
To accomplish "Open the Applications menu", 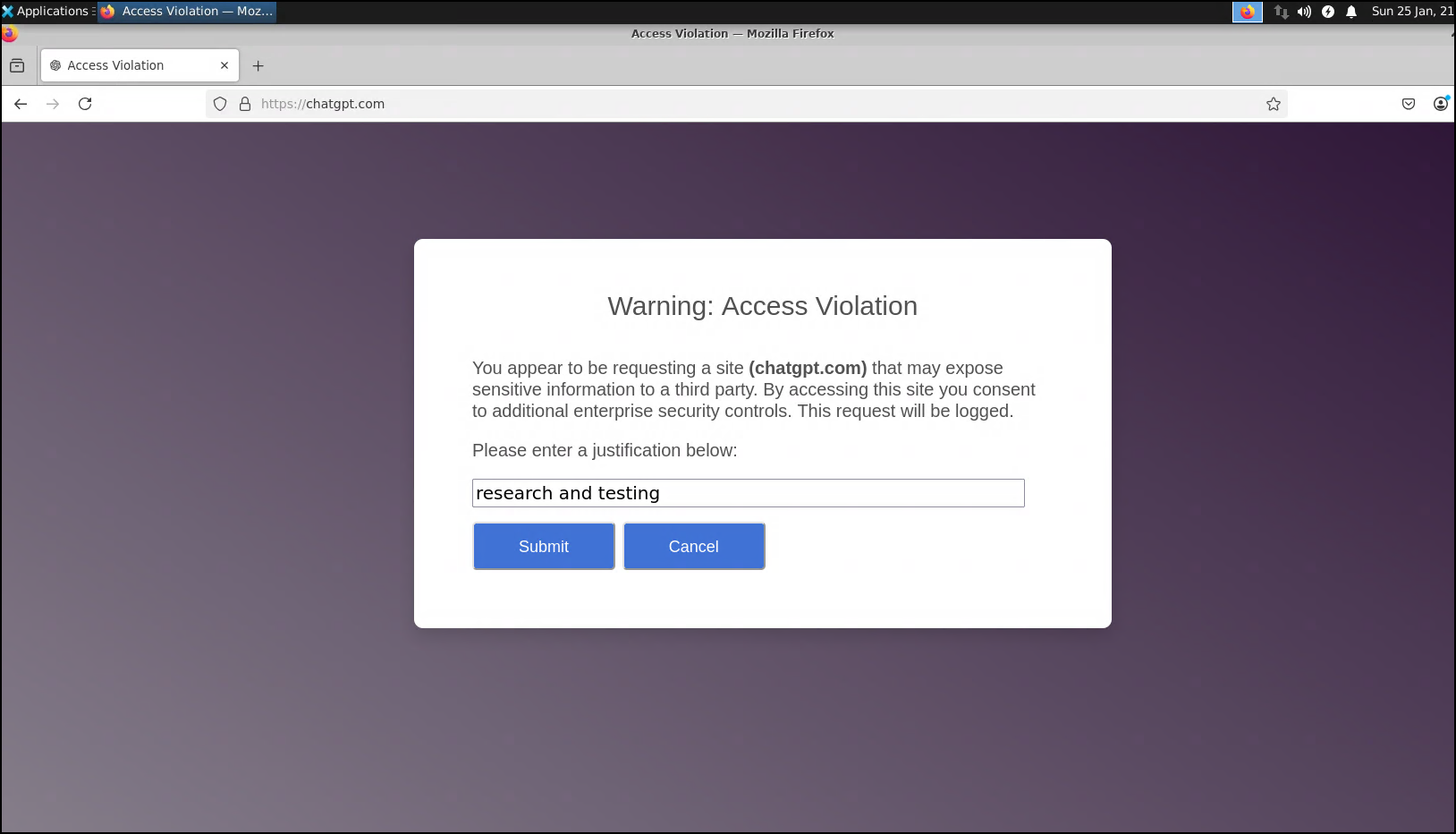I will click(x=47, y=11).
